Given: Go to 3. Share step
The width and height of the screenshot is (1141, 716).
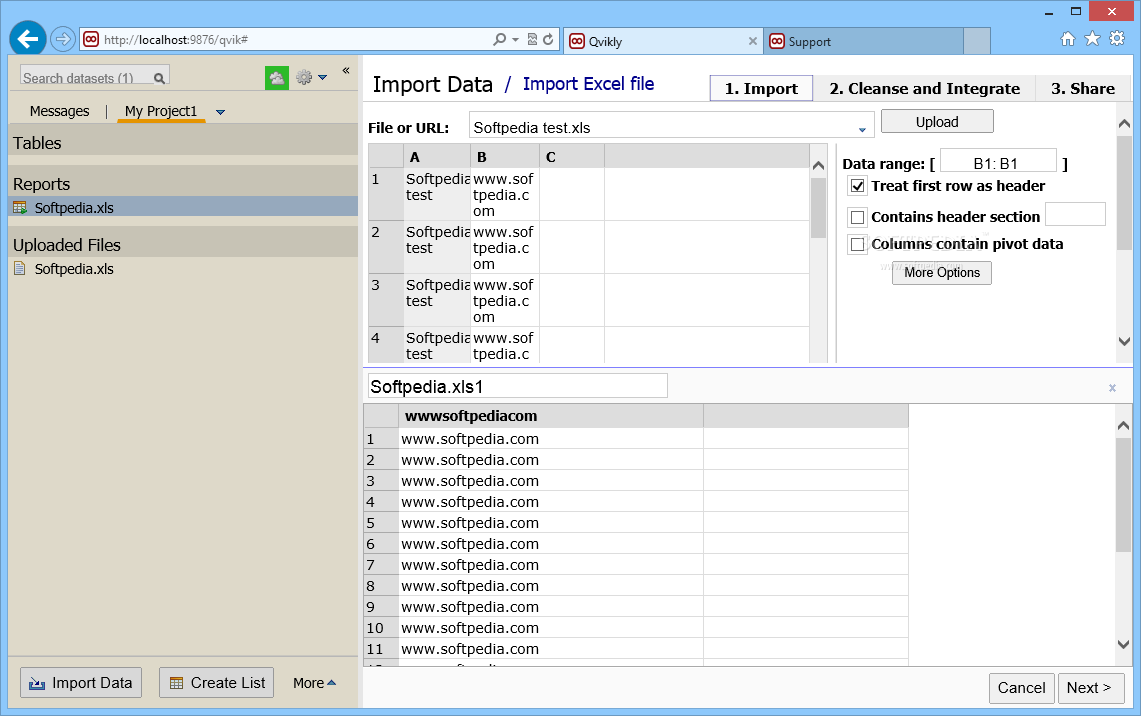Looking at the screenshot, I should 1083,89.
